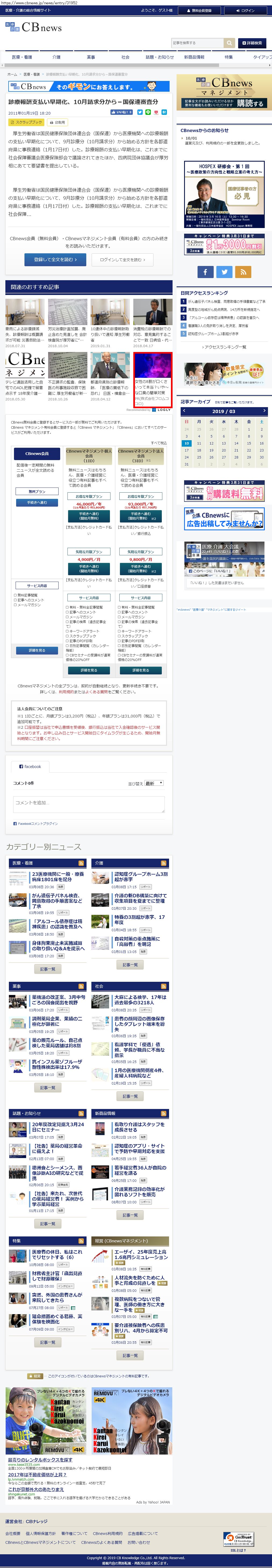Open RSS feed for 新商品情報 category
This screenshot has width=272, height=1568.
point(164,1113)
